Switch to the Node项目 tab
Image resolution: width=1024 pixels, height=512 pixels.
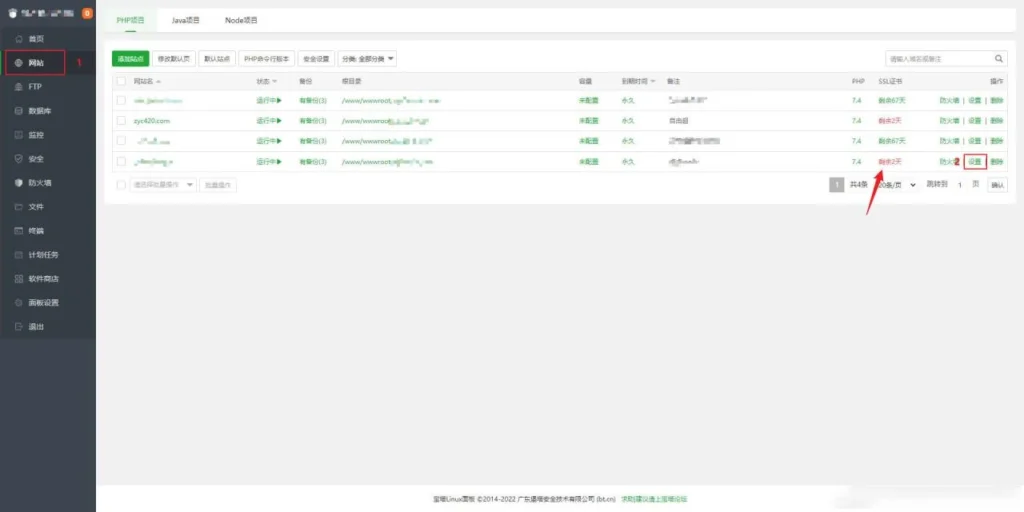(241, 20)
